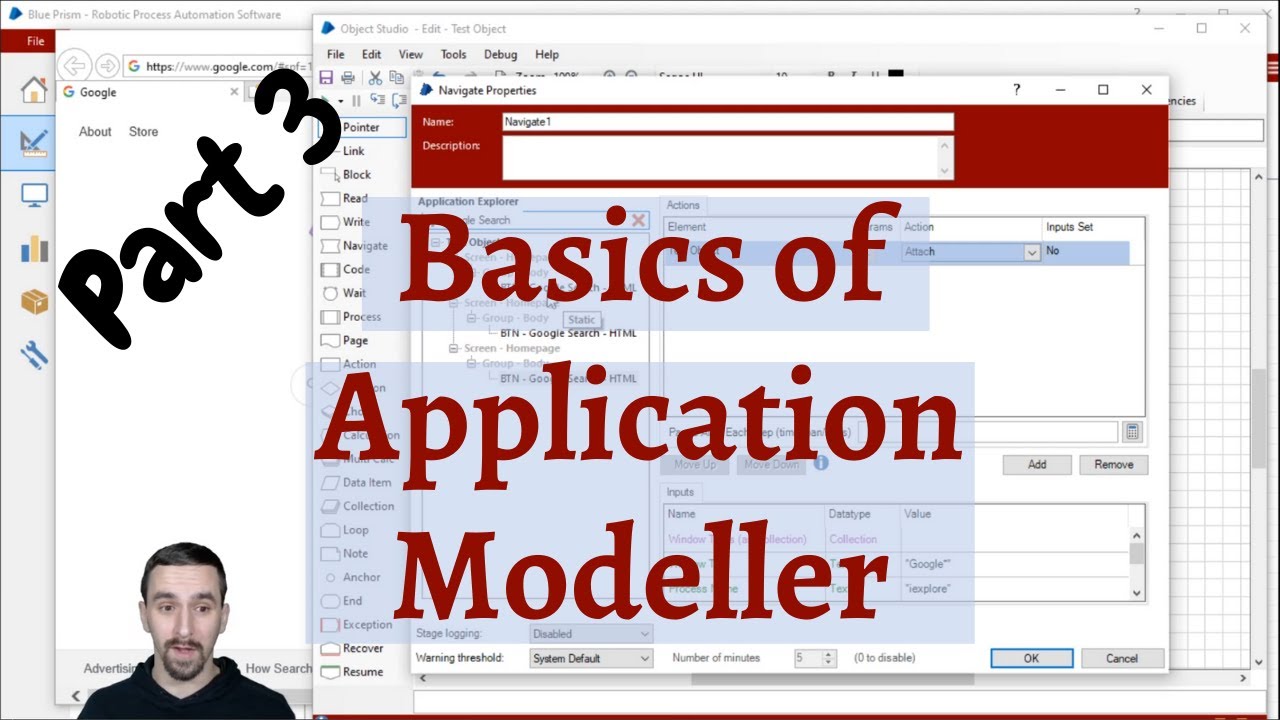Adjust the Number of minutes spinner
Screen dimensions: 1280x720
[828, 658]
